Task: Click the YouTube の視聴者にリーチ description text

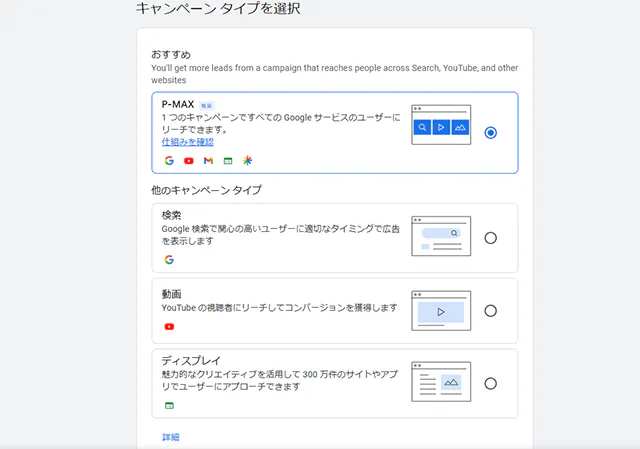Action: coord(279,308)
